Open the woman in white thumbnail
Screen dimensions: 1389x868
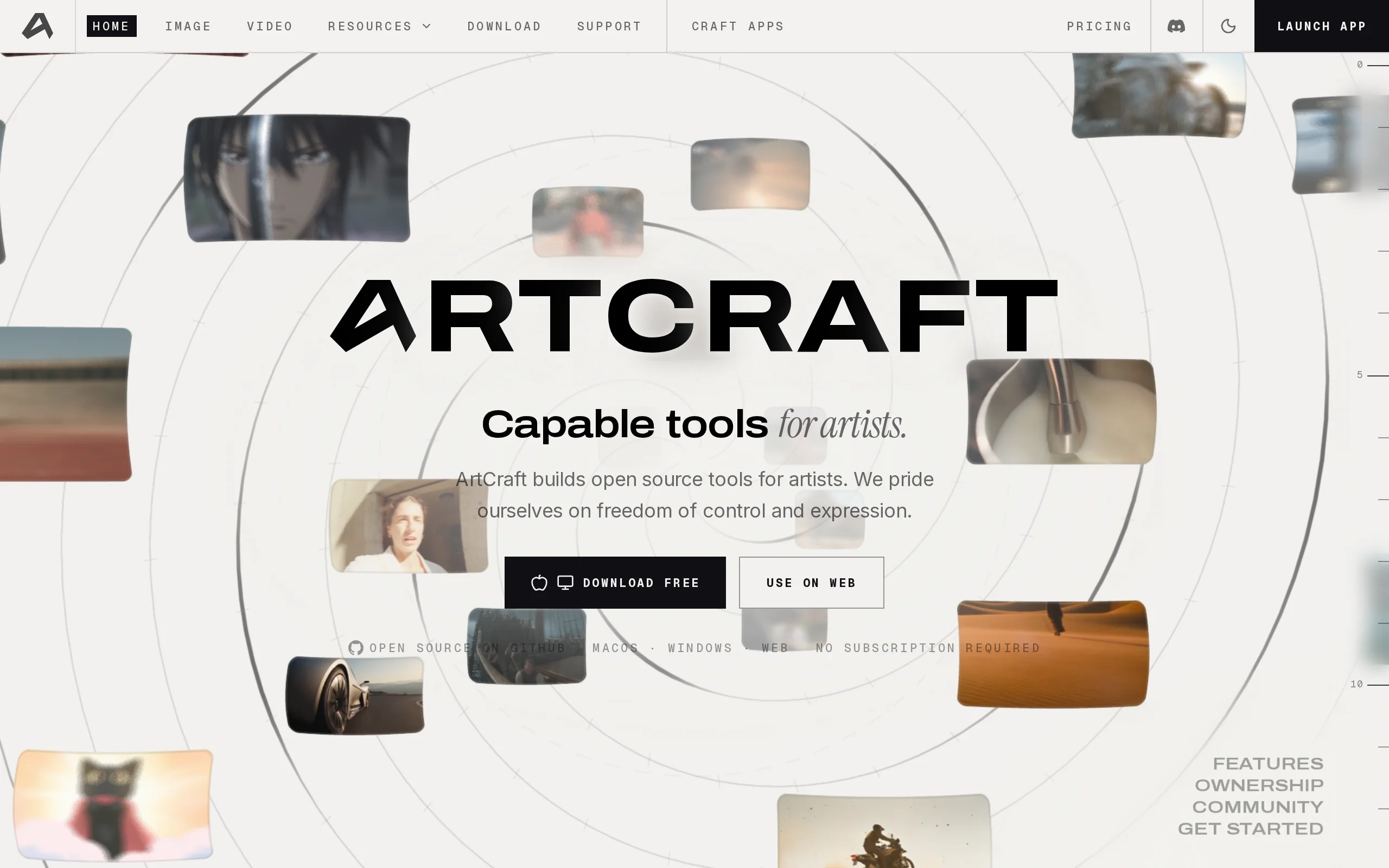409,525
